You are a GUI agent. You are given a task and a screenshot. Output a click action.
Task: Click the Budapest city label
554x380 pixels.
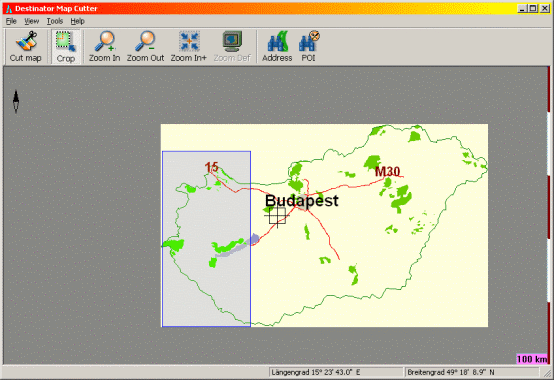(302, 201)
